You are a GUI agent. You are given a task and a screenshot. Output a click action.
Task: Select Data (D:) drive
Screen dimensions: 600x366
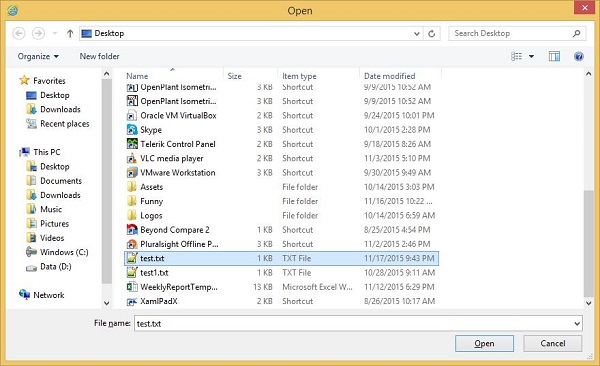[49, 267]
